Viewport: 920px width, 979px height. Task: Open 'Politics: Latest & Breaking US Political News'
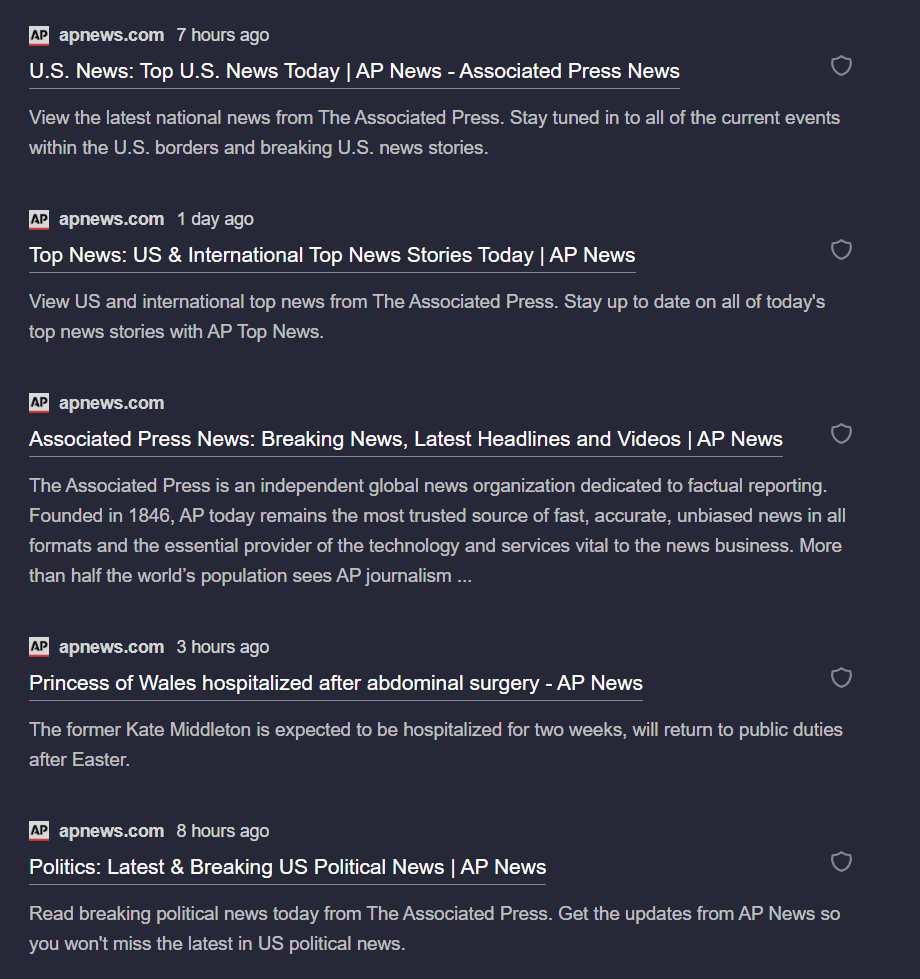tap(287, 867)
